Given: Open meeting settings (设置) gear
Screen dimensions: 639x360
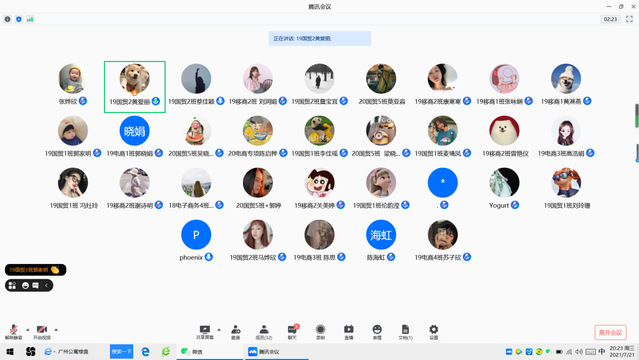Looking at the screenshot, I should pos(434,332).
